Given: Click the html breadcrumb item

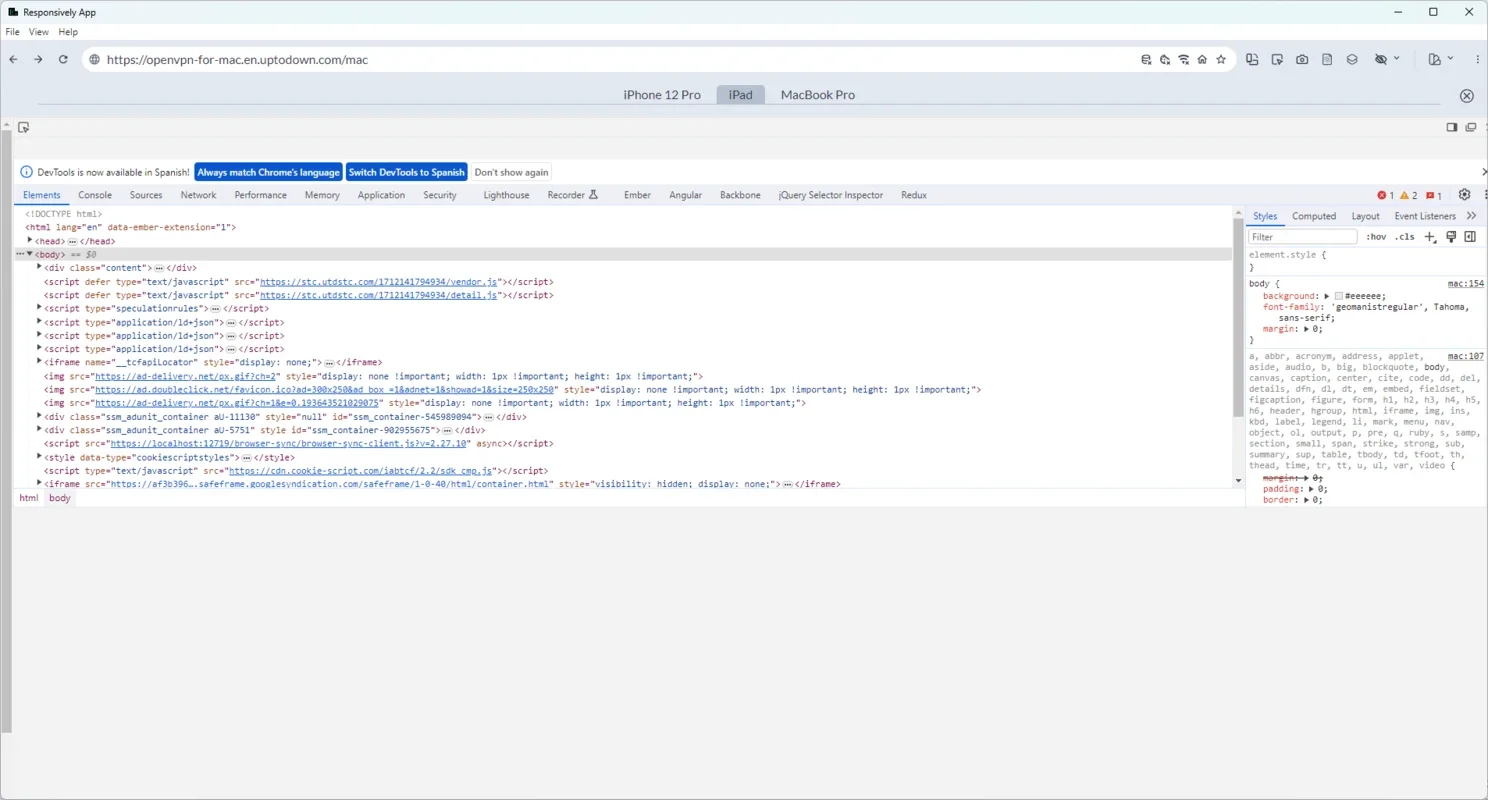Looking at the screenshot, I should 29,498.
